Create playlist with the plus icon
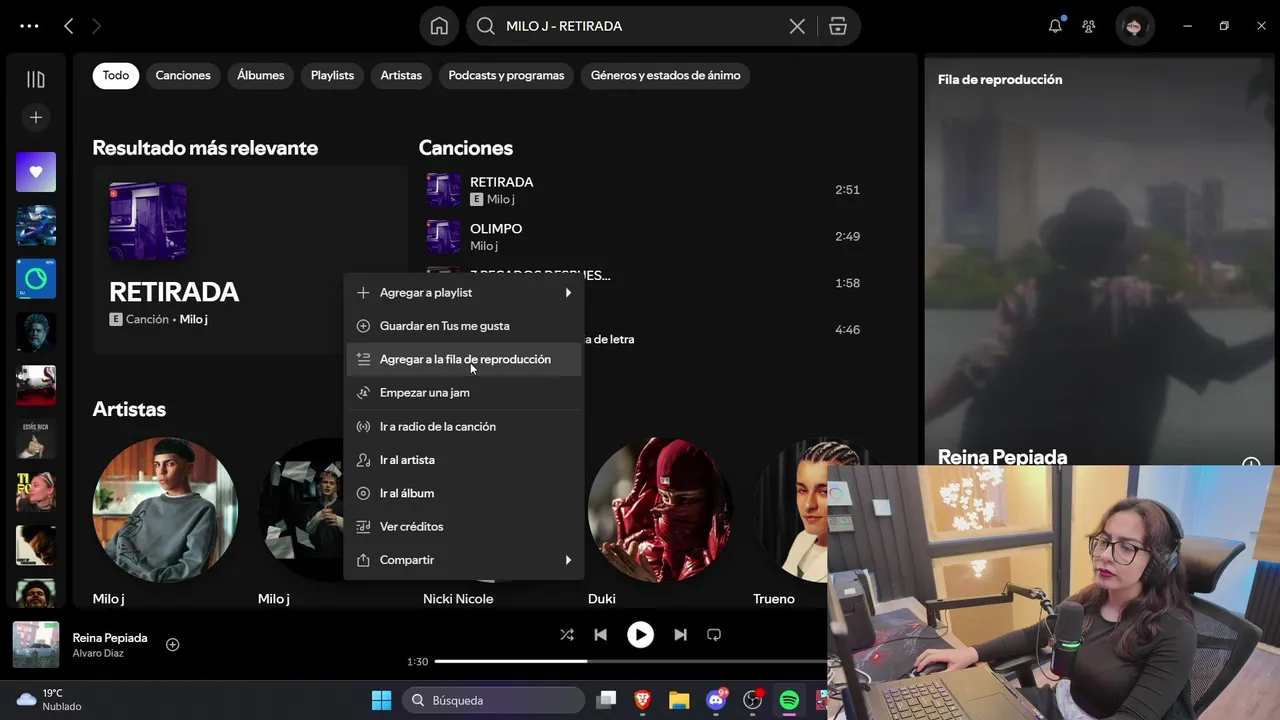Viewport: 1280px width, 720px height. (36, 118)
